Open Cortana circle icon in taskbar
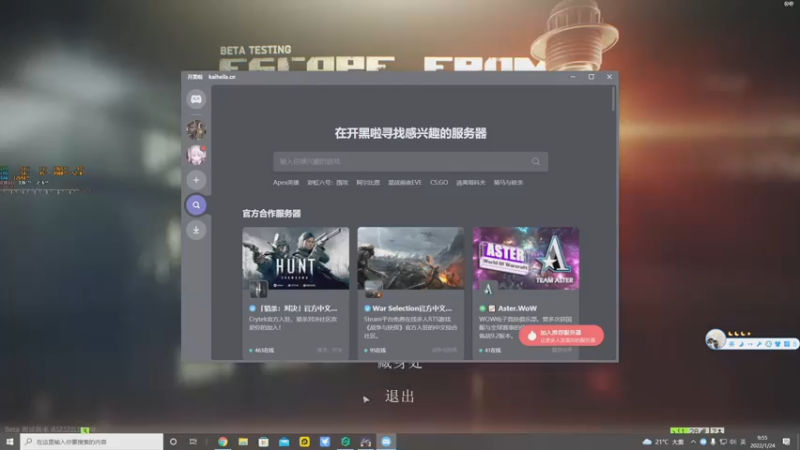The height and width of the screenshot is (450, 800). click(x=173, y=442)
